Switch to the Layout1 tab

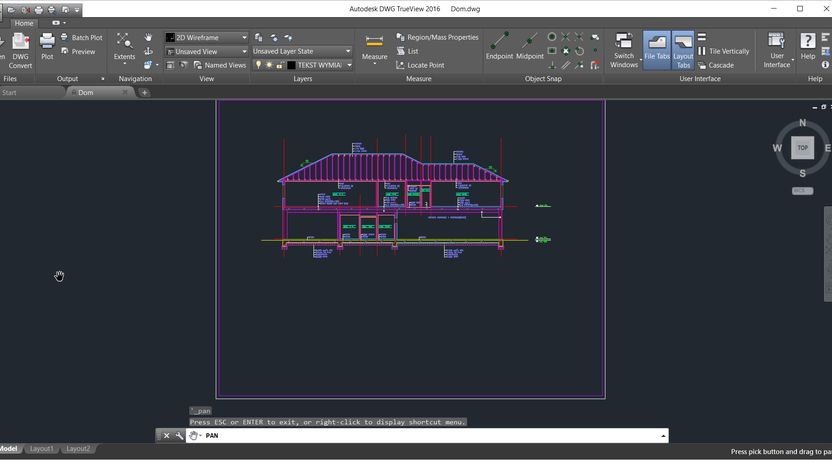[x=41, y=449]
